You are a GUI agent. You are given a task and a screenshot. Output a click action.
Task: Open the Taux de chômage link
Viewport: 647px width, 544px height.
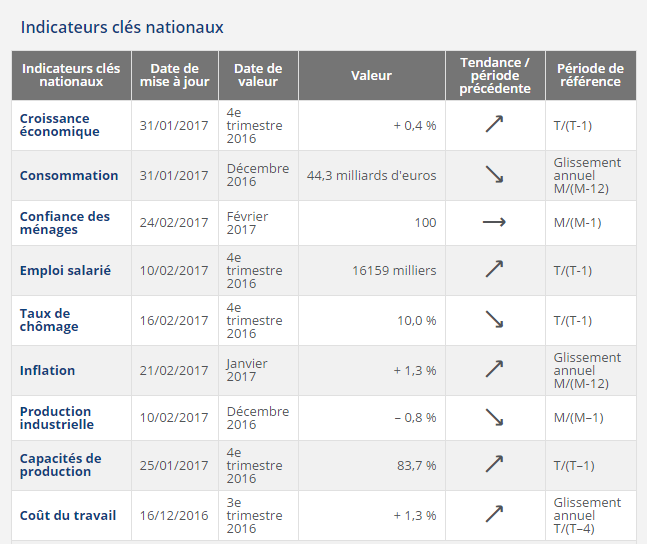pos(49,320)
